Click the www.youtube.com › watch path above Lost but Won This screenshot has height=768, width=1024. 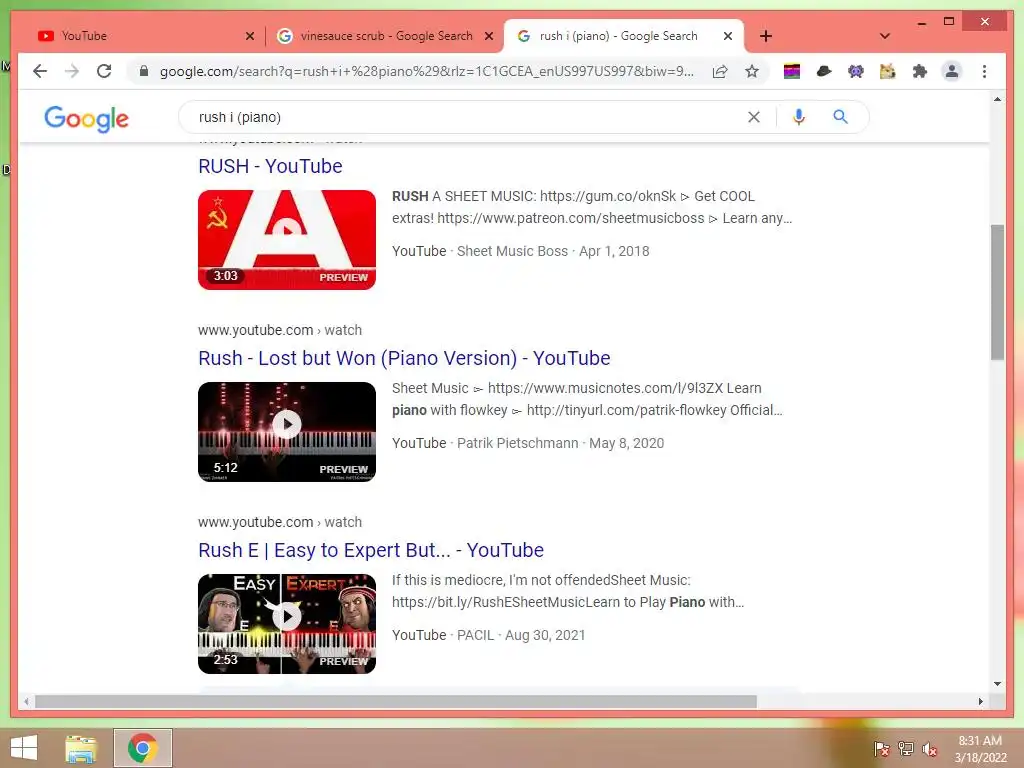click(x=280, y=330)
